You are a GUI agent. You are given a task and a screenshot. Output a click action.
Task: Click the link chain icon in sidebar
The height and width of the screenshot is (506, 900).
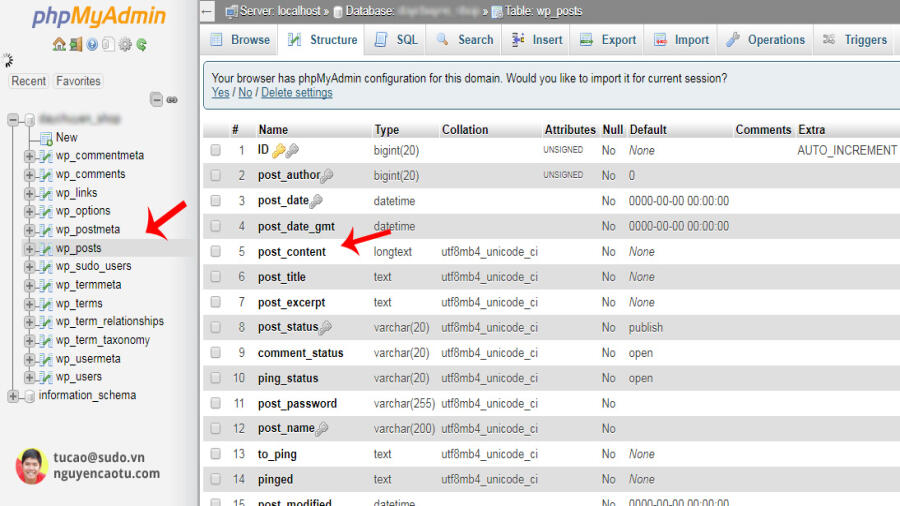[x=172, y=100]
